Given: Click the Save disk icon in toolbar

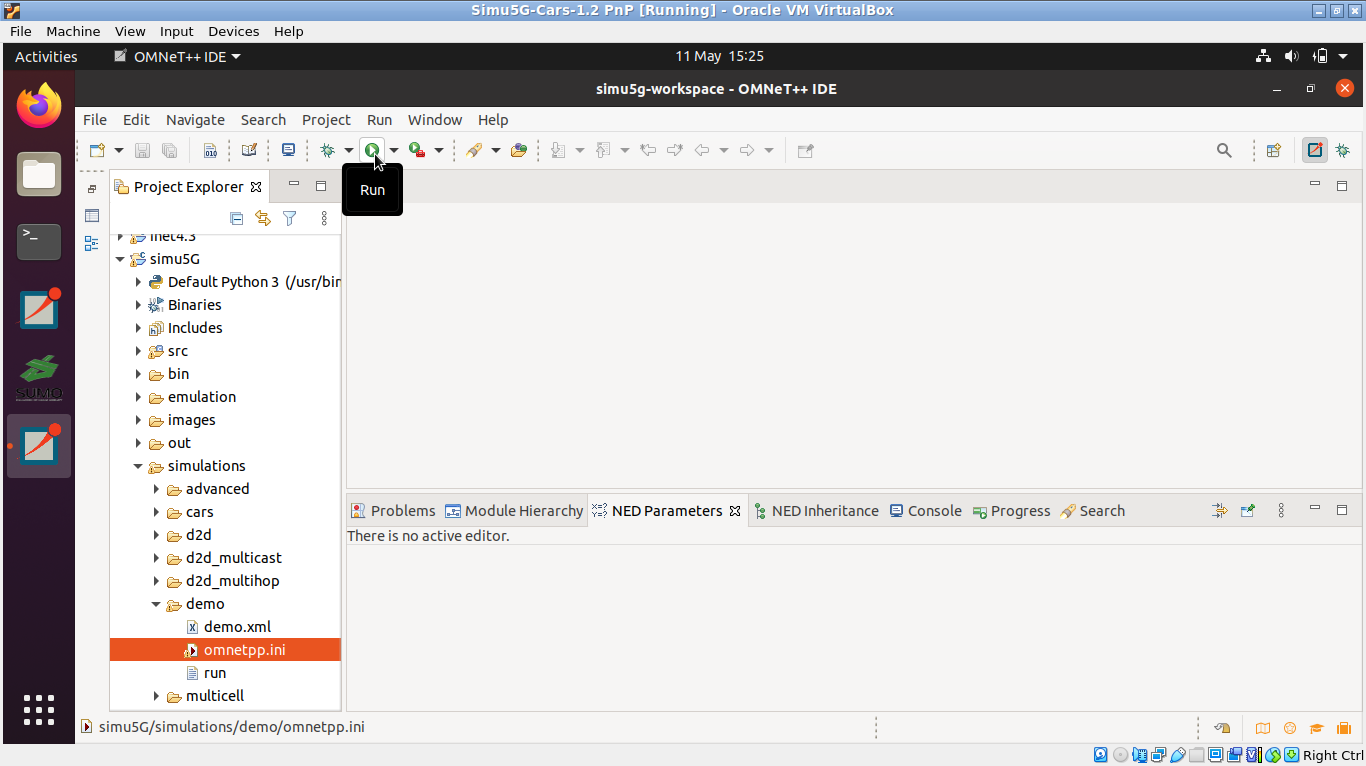Looking at the screenshot, I should (x=142, y=150).
